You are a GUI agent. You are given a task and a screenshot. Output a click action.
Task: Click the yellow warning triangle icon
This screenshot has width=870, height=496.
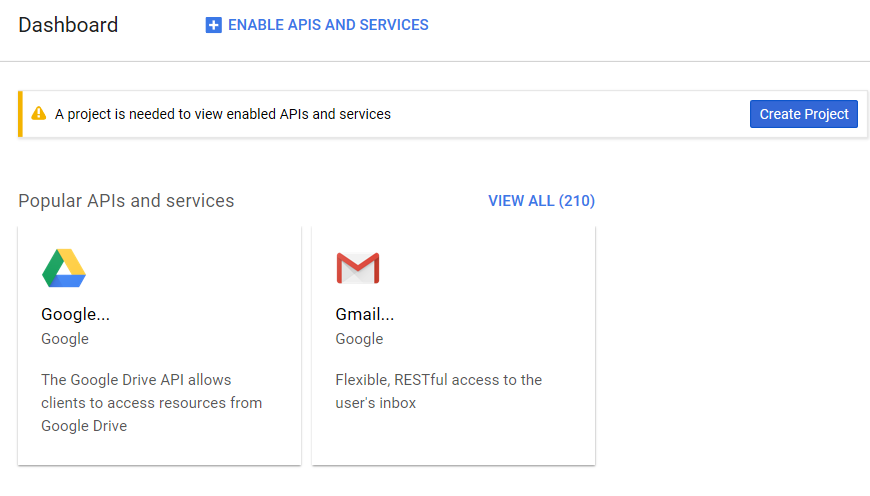coord(39,114)
